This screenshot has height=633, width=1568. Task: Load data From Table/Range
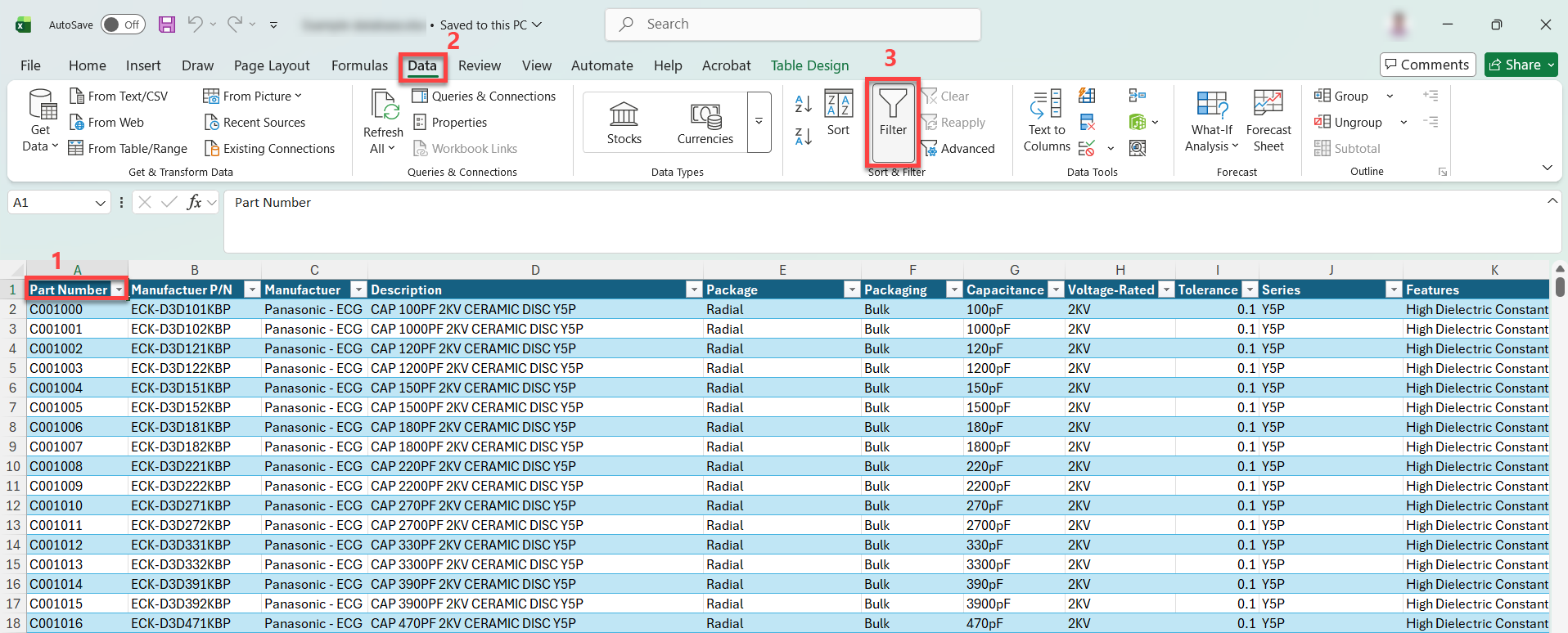tap(128, 148)
